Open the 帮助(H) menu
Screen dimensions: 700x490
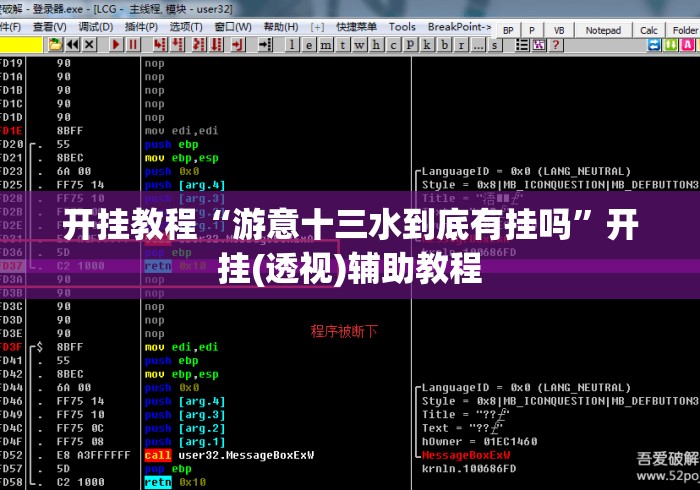(x=281, y=27)
